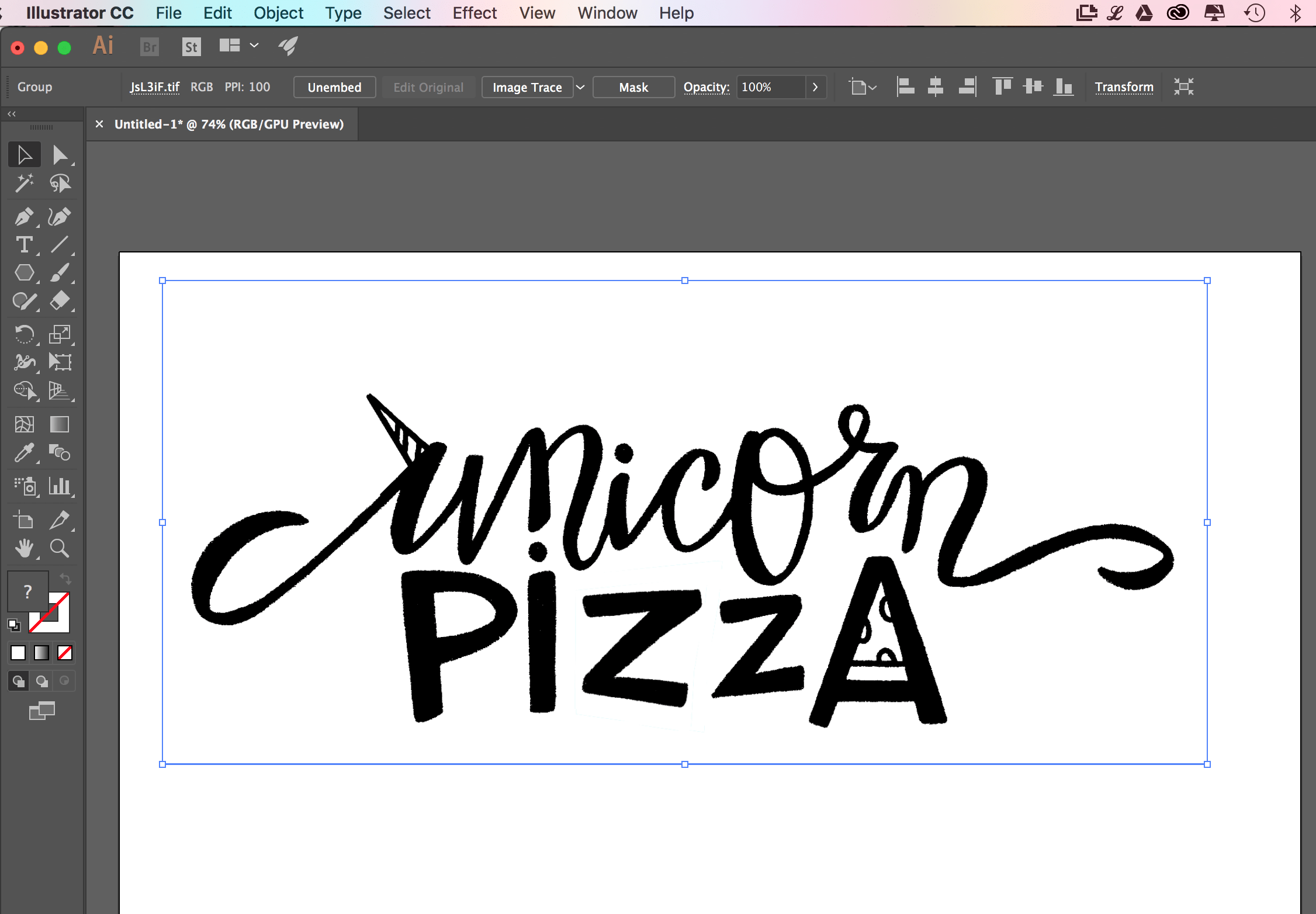
Task: Select the Pen tool
Action: click(24, 217)
